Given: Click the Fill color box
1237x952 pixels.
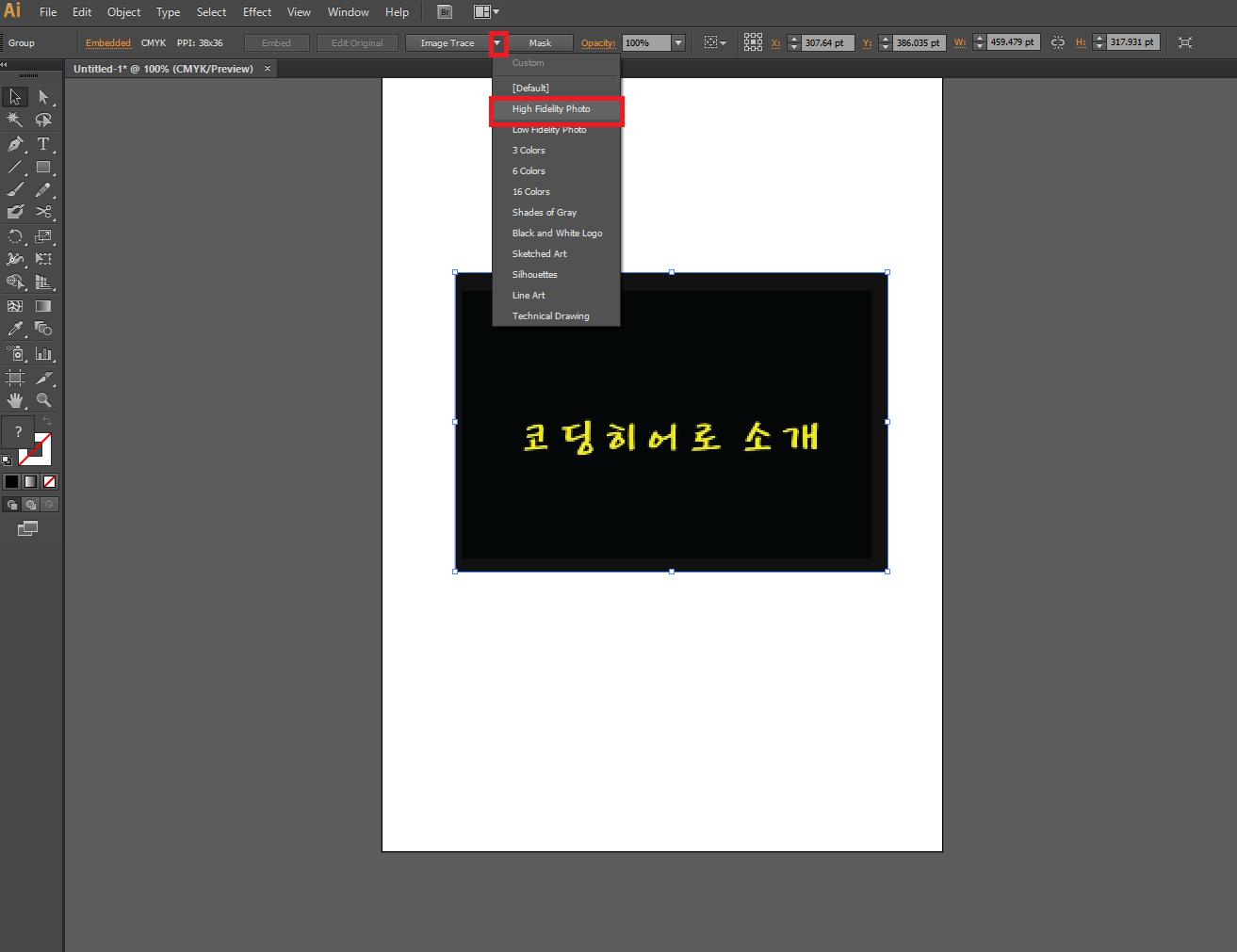Looking at the screenshot, I should point(18,432).
